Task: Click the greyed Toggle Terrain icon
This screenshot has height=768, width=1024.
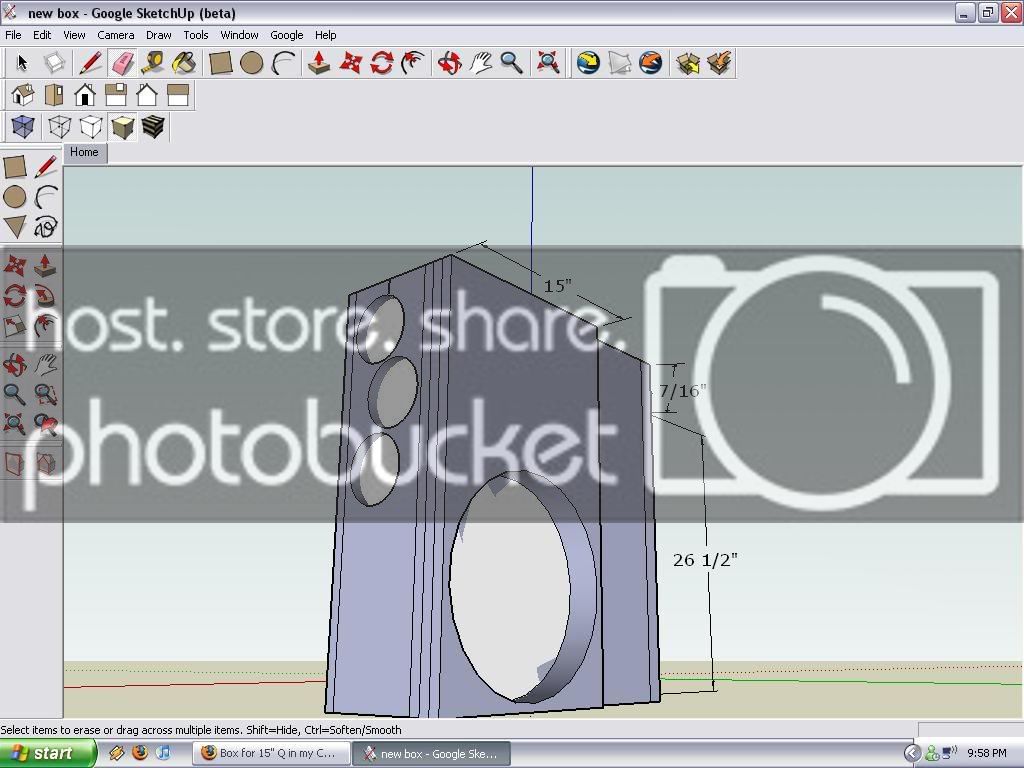Action: [x=620, y=63]
